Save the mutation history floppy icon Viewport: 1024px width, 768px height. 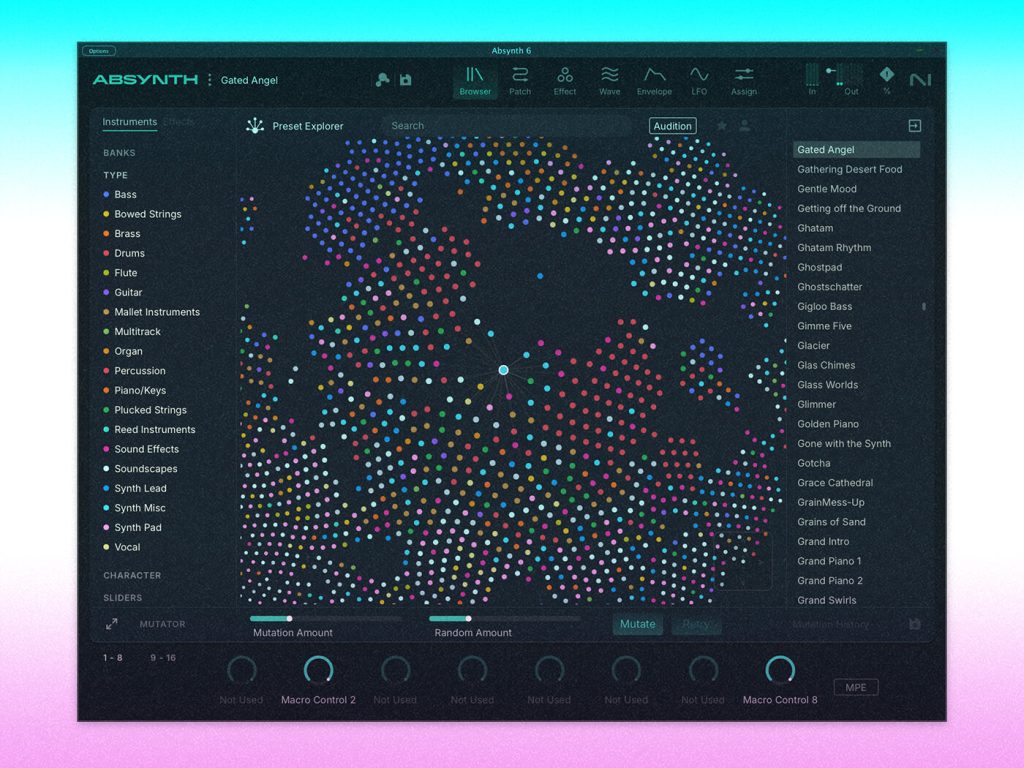914,624
